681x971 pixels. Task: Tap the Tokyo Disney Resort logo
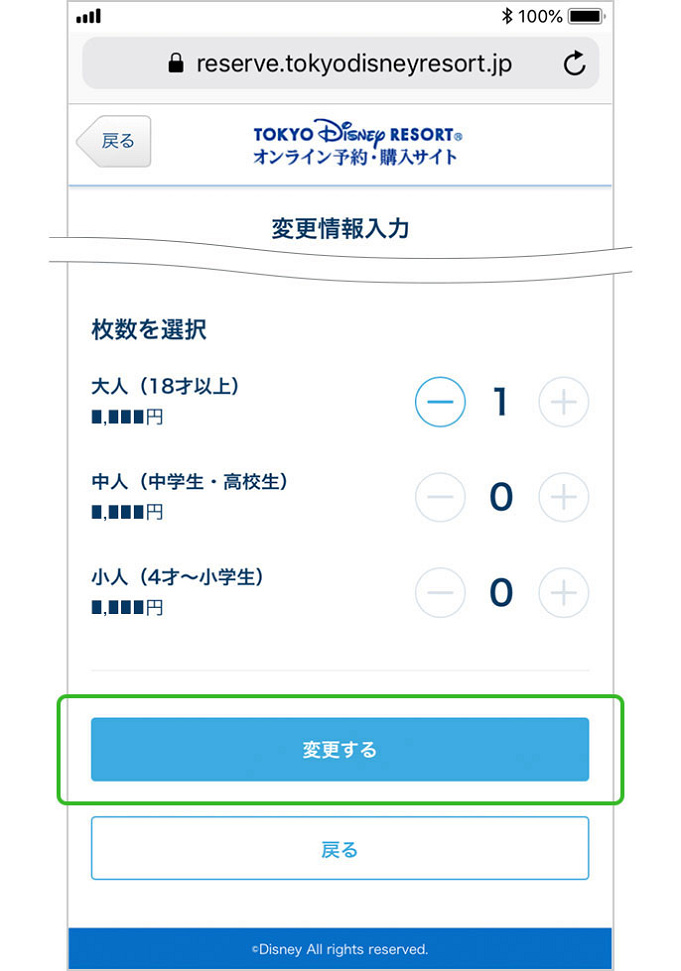click(356, 143)
